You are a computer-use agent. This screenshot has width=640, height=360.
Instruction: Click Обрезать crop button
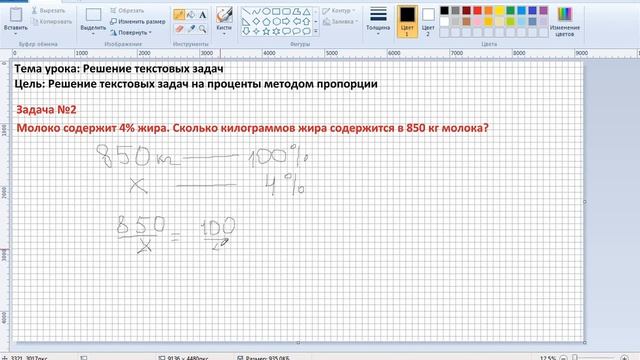click(x=127, y=11)
